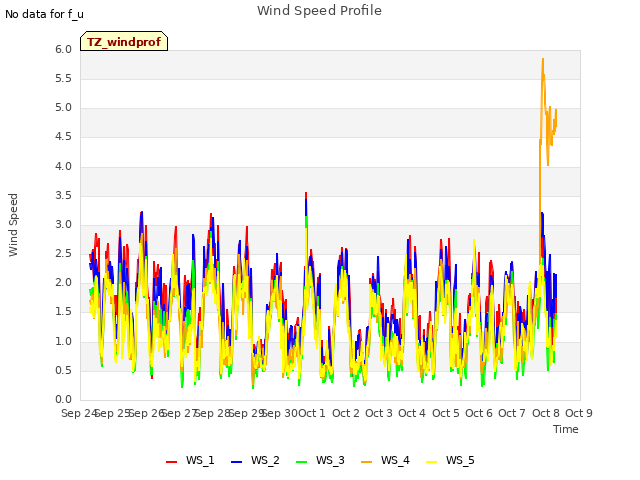Toggle the WS_2 legend label
The image size is (640, 480).
coord(265,460)
